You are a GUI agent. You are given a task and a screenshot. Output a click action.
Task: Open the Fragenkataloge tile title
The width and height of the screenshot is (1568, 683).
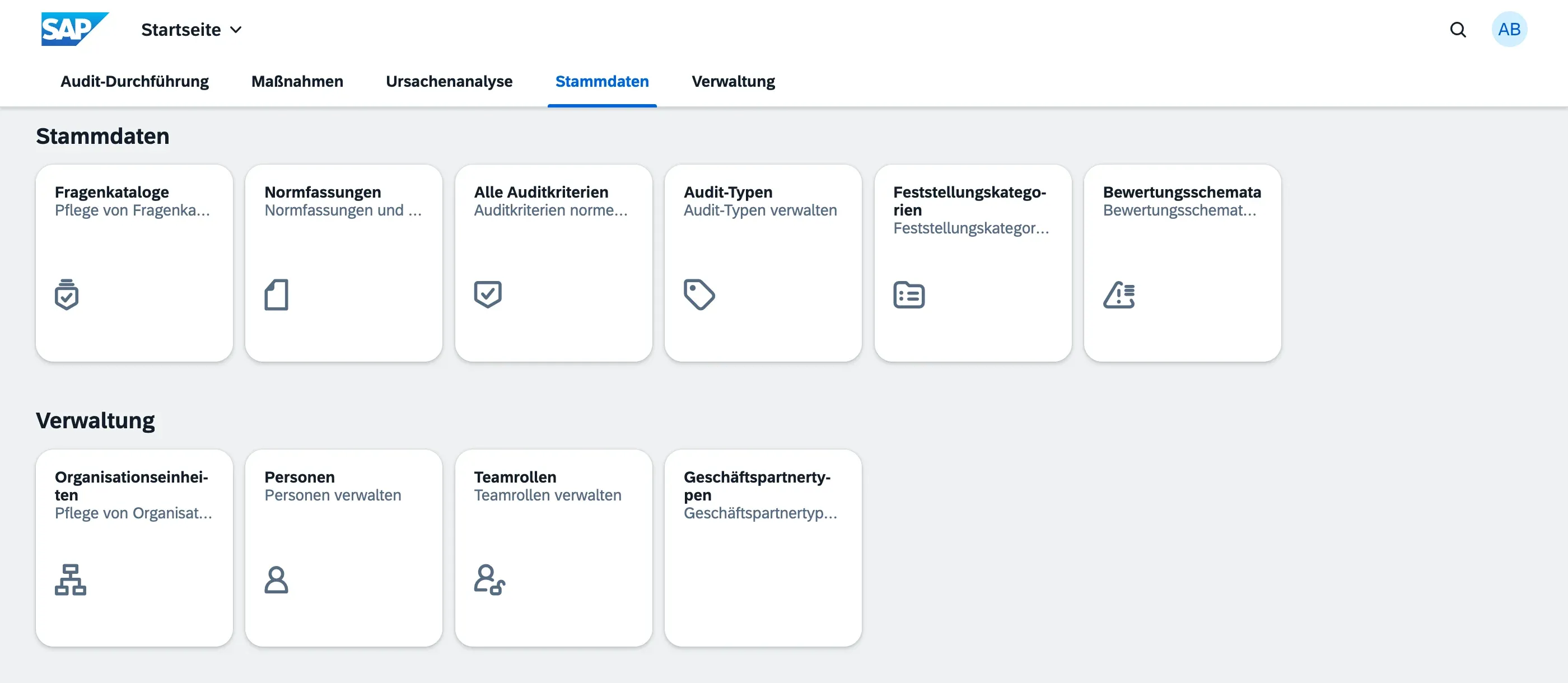click(x=112, y=192)
